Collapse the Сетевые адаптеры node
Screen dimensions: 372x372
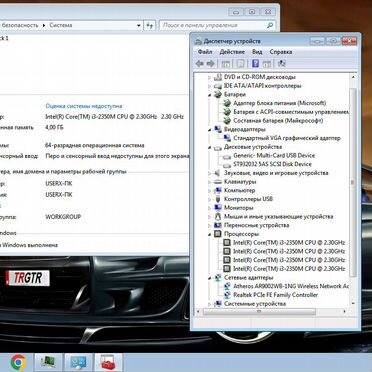tap(210, 278)
